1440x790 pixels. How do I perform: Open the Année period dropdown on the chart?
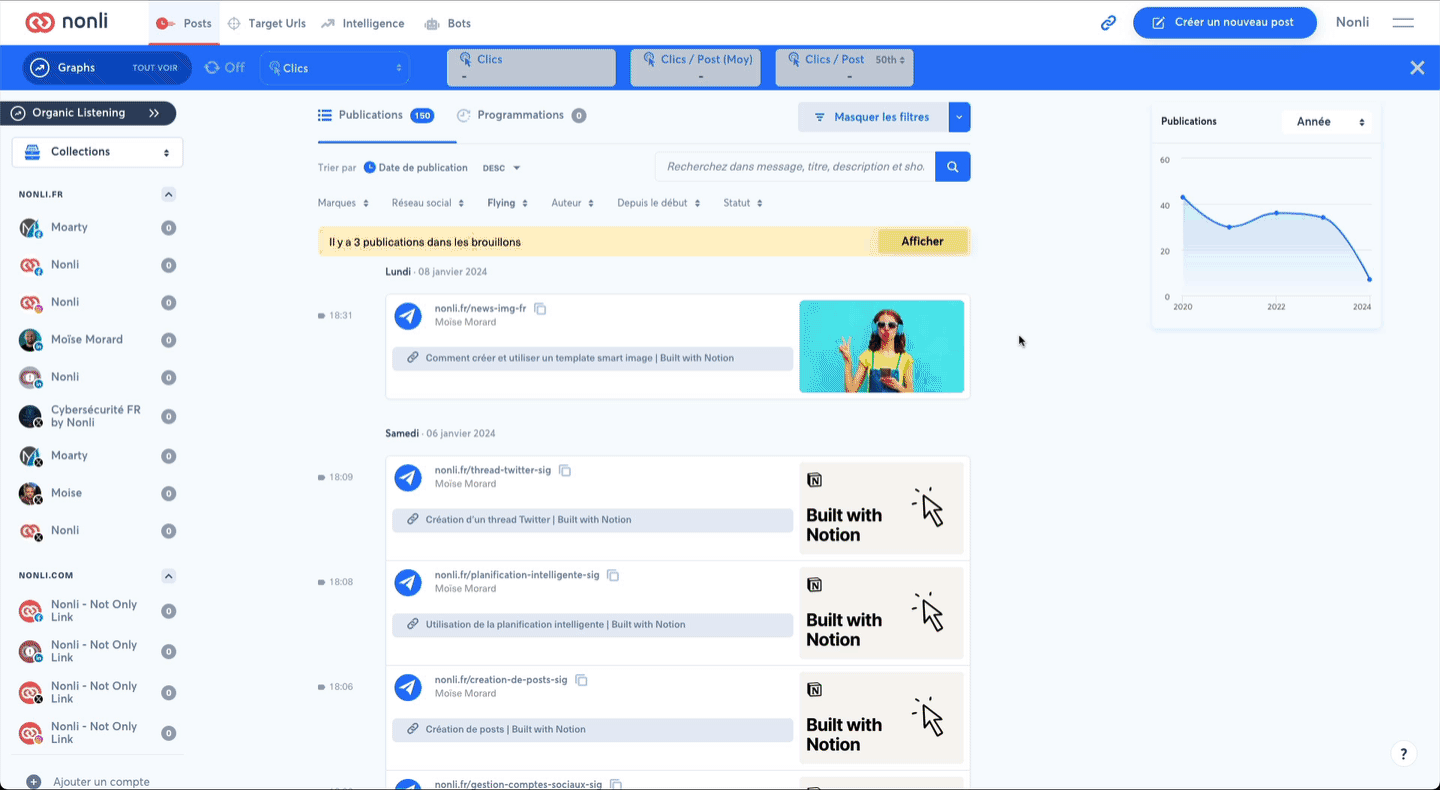coord(1328,122)
